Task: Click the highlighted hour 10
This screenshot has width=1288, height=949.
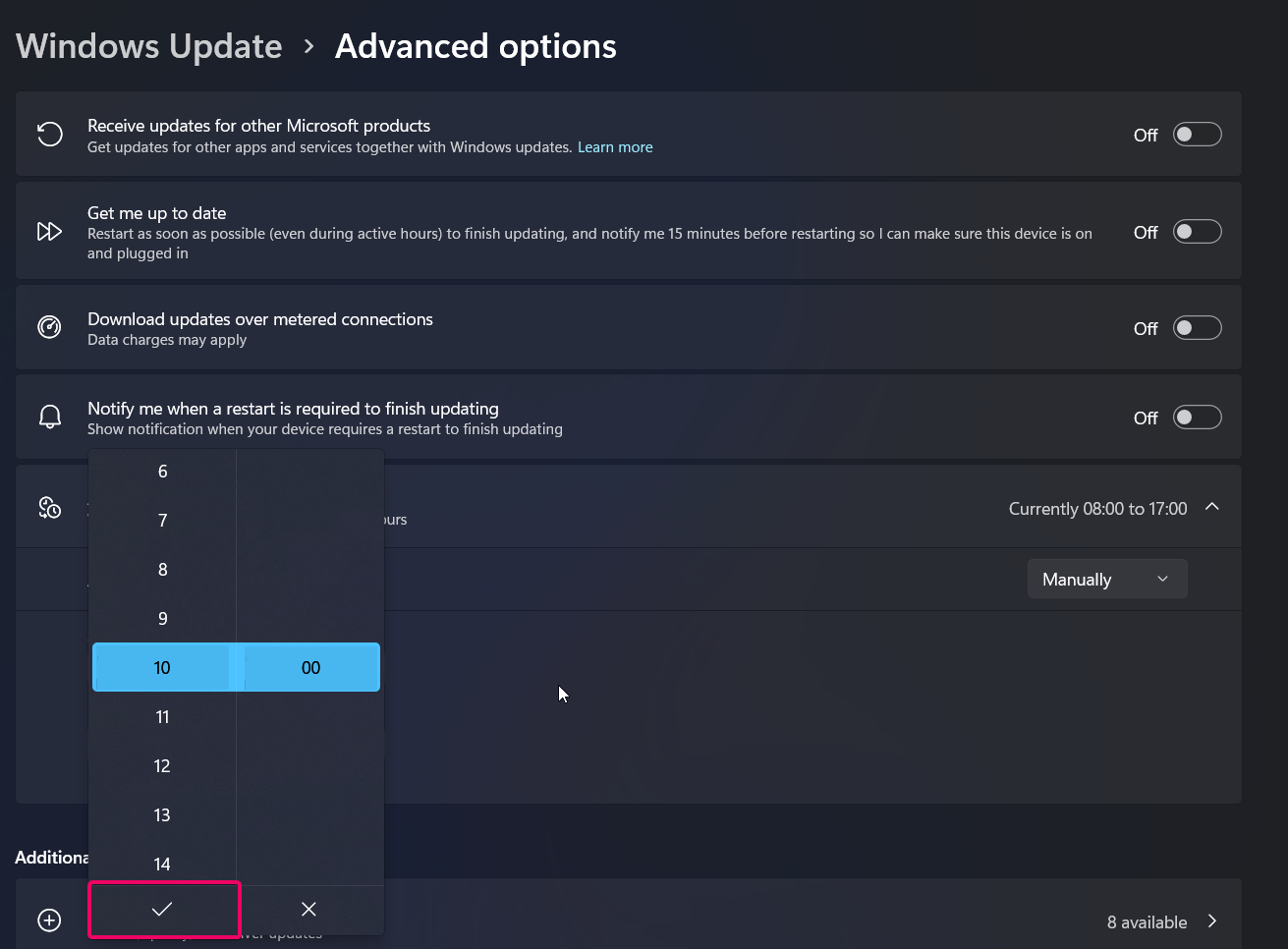Action: coord(162,668)
